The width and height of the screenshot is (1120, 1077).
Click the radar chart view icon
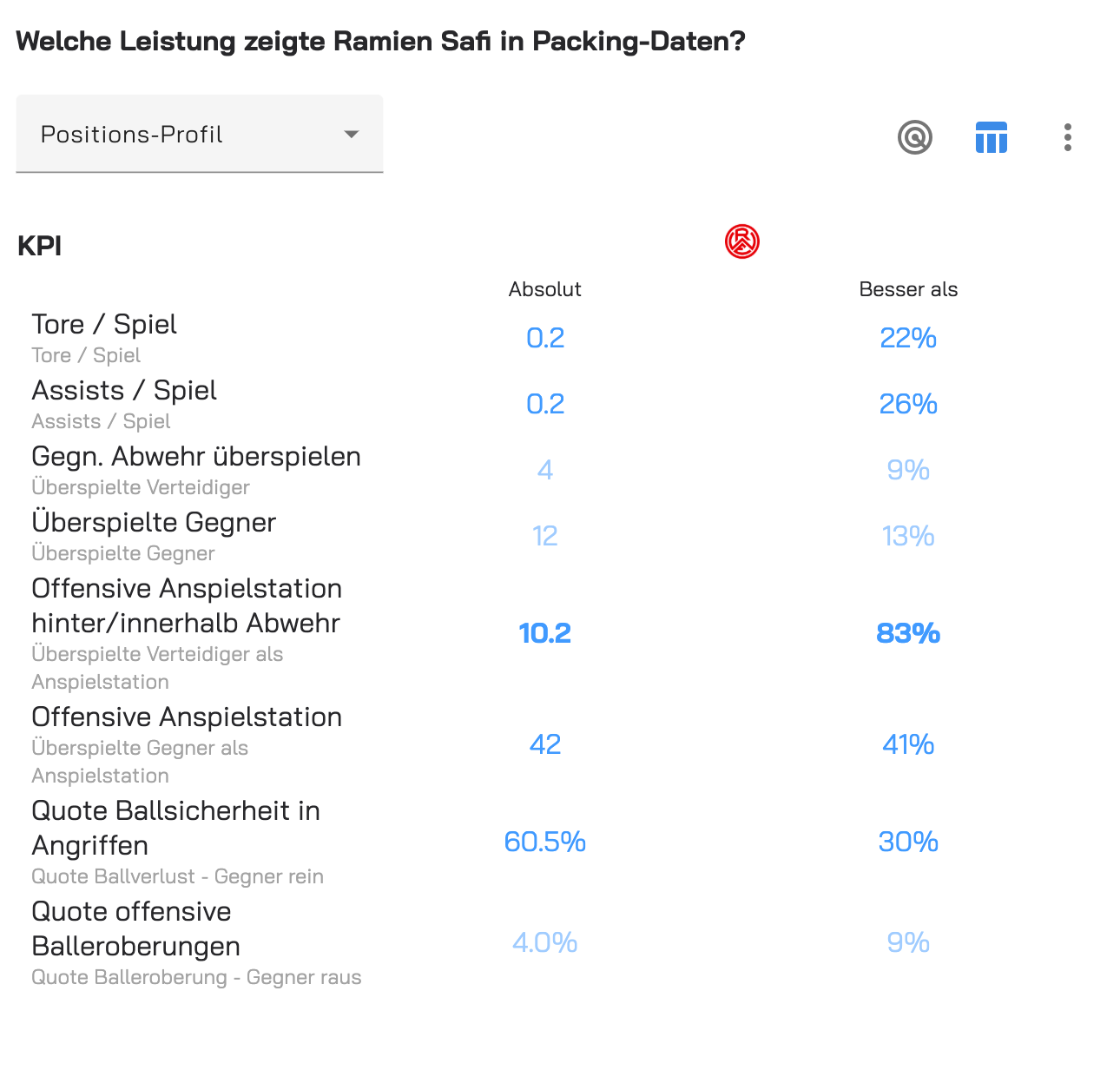(x=914, y=137)
